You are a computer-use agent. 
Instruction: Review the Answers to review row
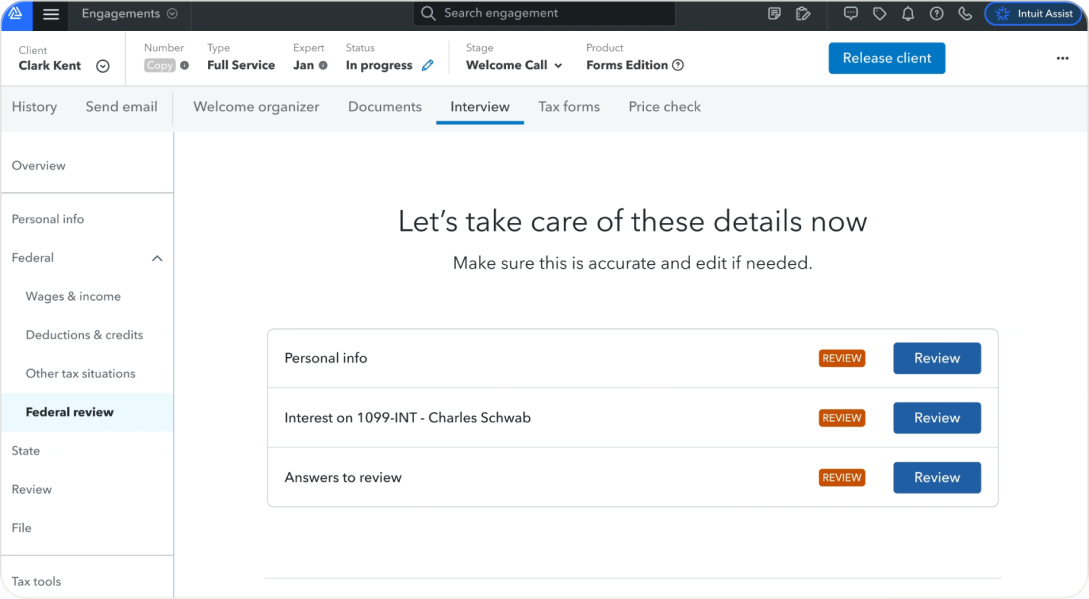tap(936, 478)
